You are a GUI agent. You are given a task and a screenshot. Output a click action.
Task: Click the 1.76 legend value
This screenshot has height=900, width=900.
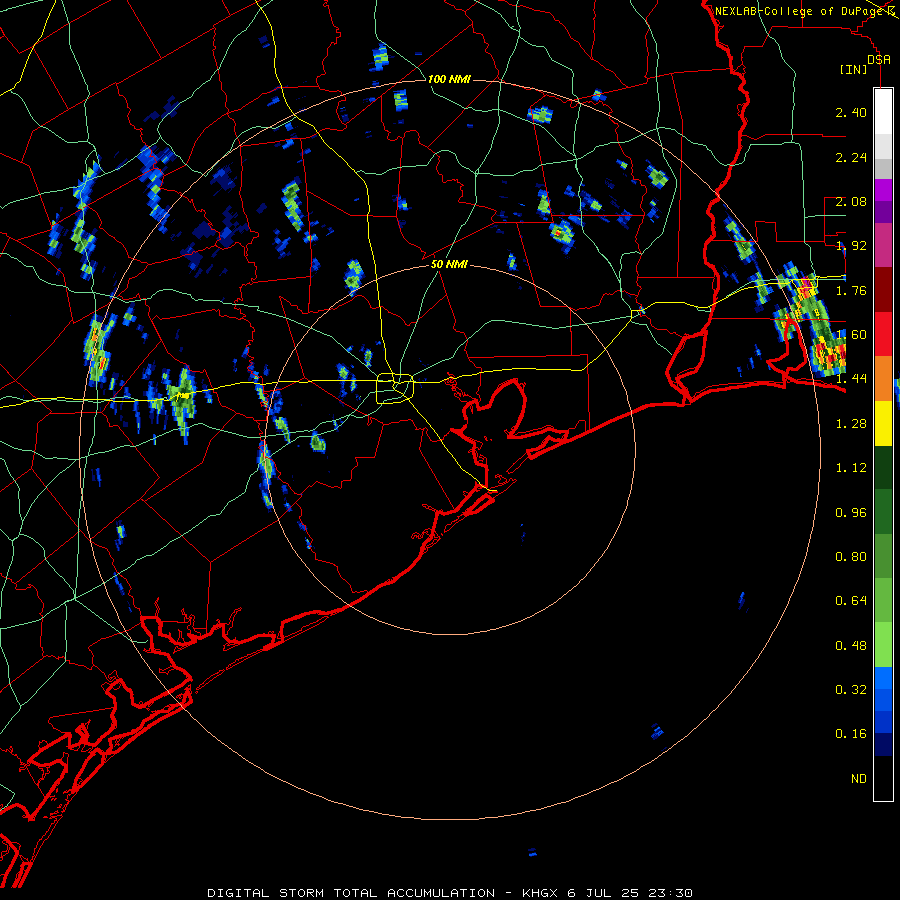[851, 290]
